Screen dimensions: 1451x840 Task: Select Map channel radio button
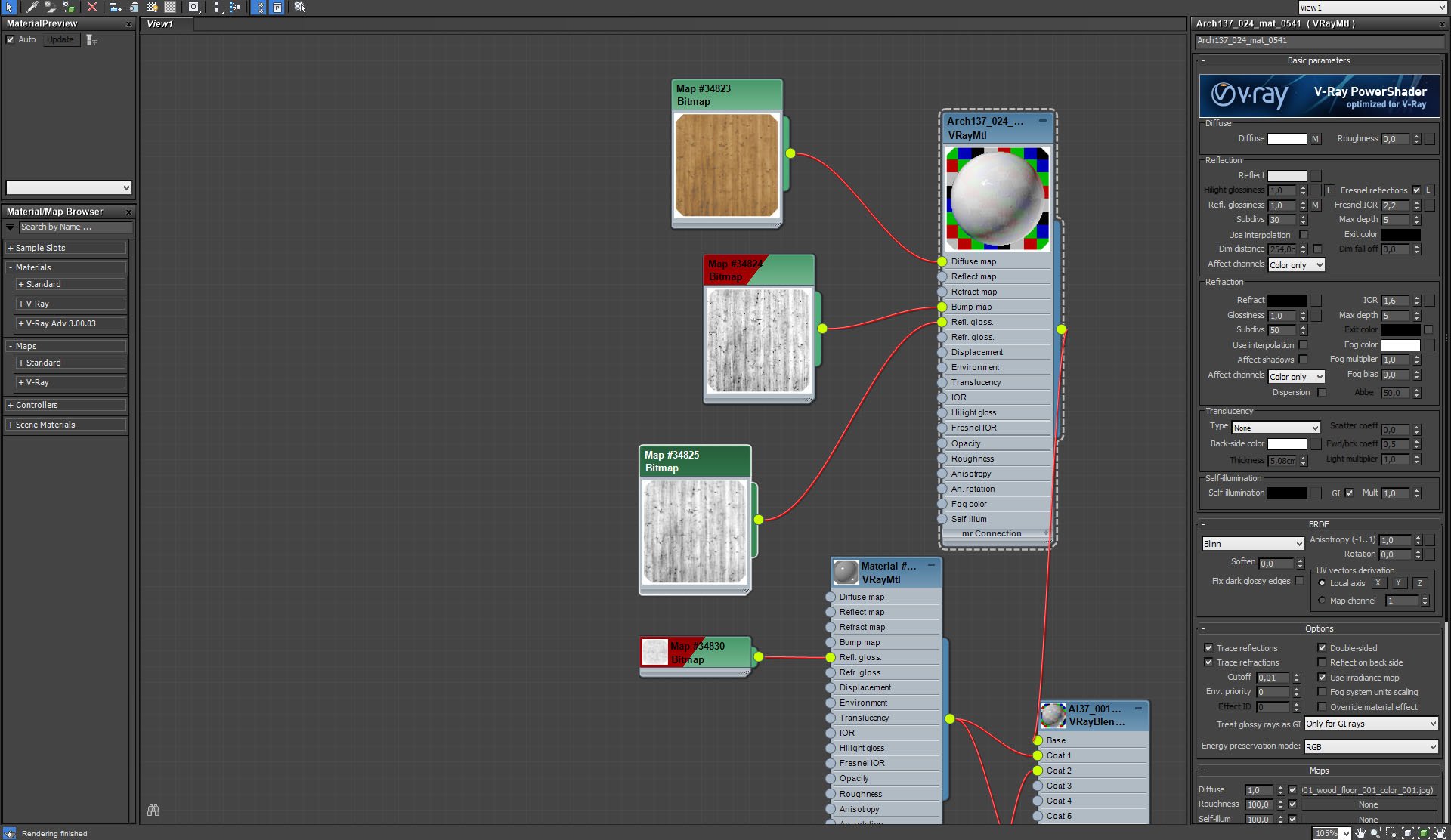[1322, 601]
